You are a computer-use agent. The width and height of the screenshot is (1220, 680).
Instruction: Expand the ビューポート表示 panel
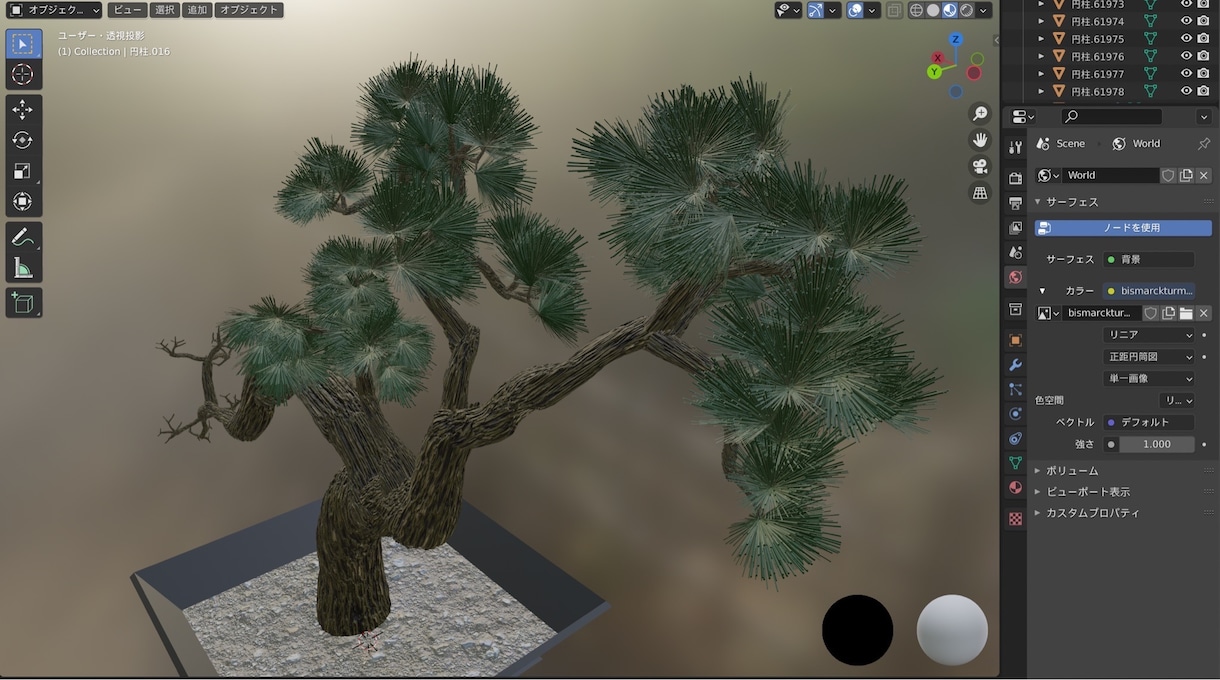tap(1088, 492)
